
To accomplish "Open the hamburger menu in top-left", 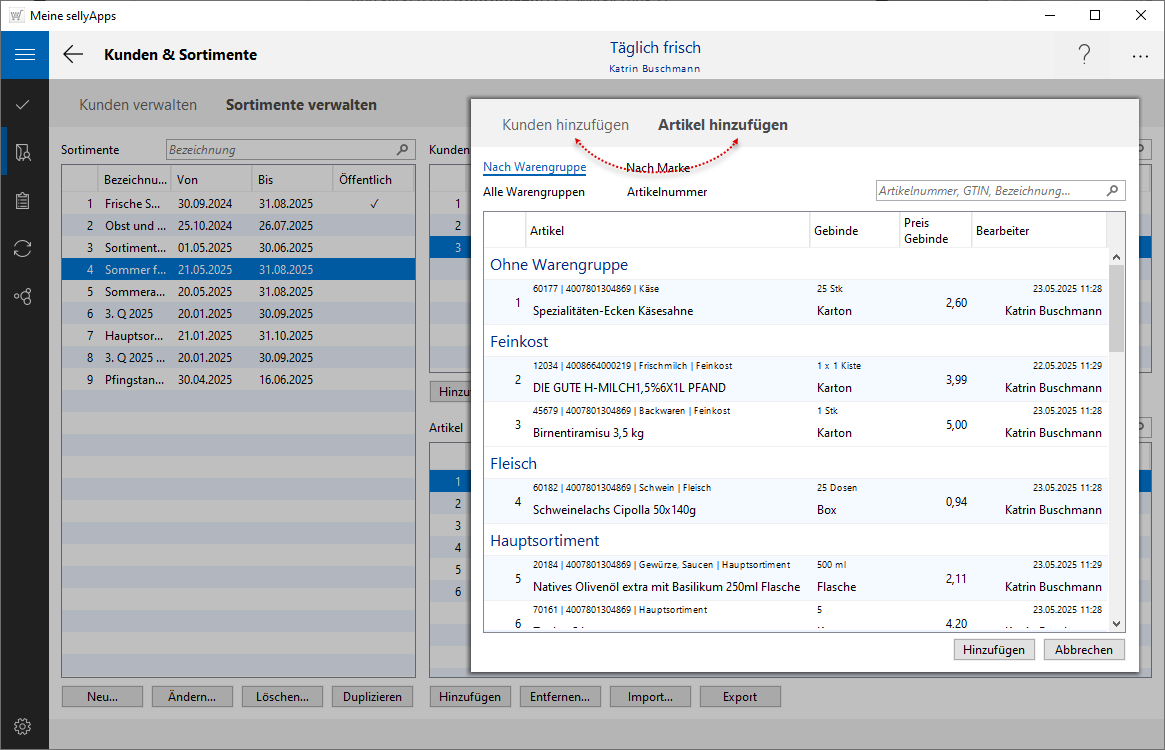I will pos(24,55).
